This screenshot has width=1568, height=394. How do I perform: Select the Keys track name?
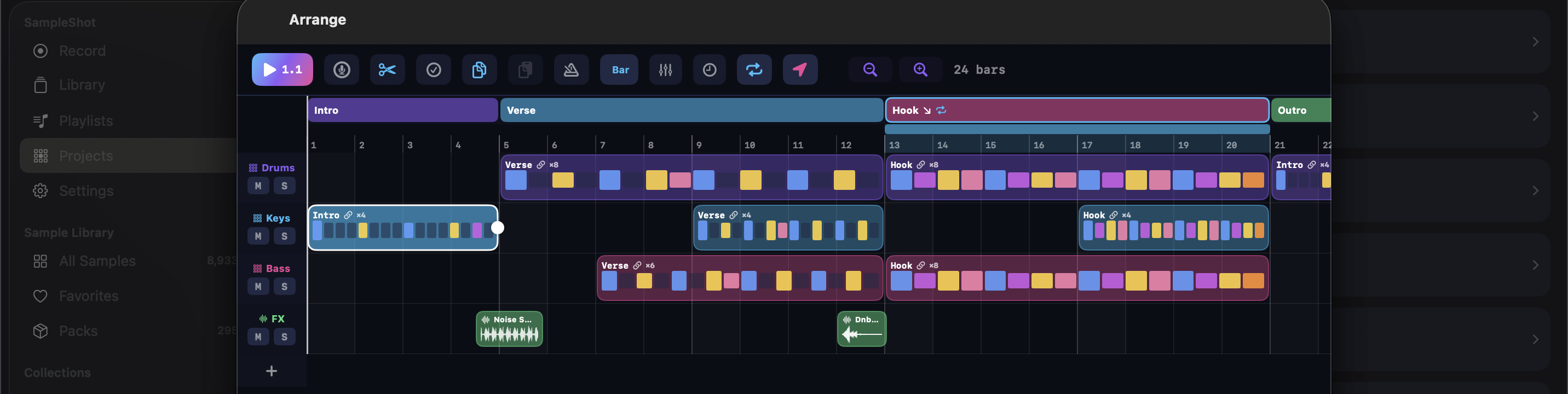click(278, 218)
